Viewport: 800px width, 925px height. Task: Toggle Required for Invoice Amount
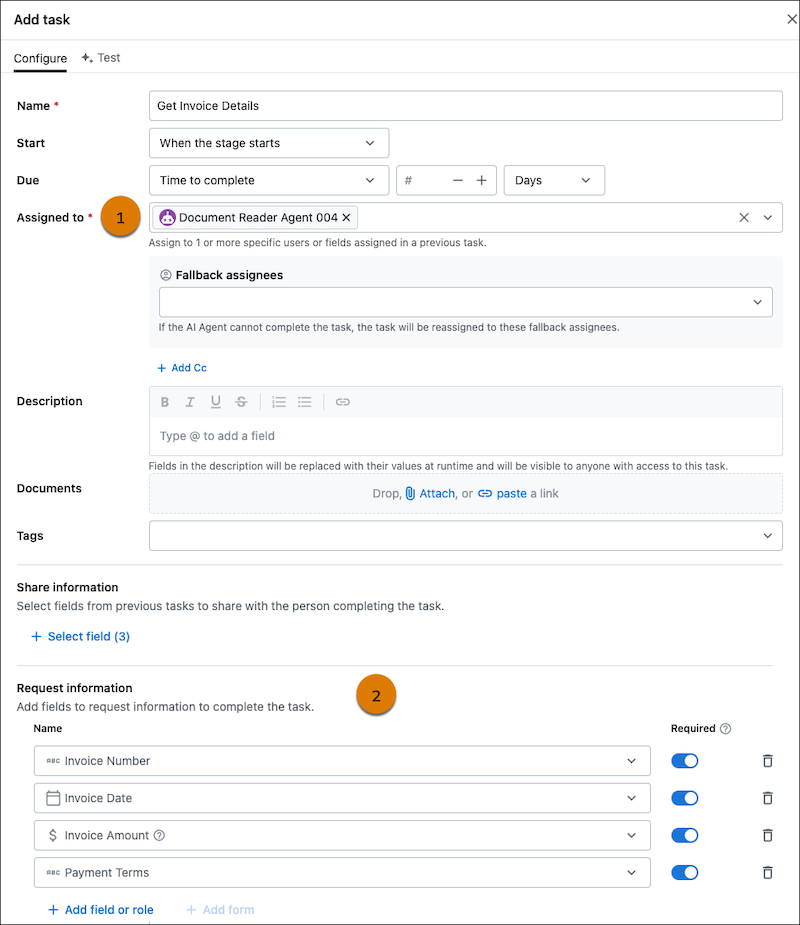tap(685, 835)
